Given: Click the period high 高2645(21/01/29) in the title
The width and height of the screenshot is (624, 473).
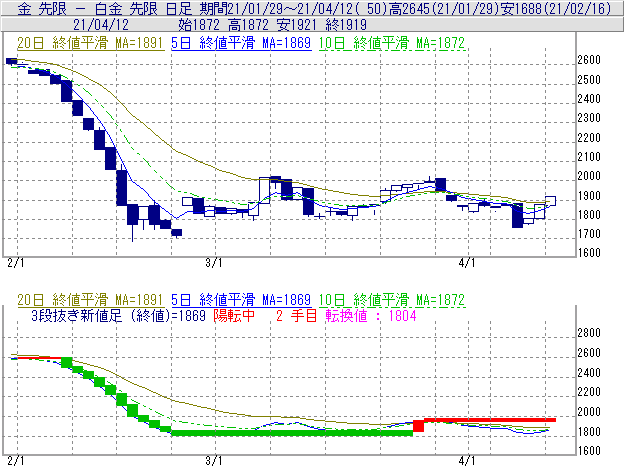Looking at the screenshot, I should point(444,8).
